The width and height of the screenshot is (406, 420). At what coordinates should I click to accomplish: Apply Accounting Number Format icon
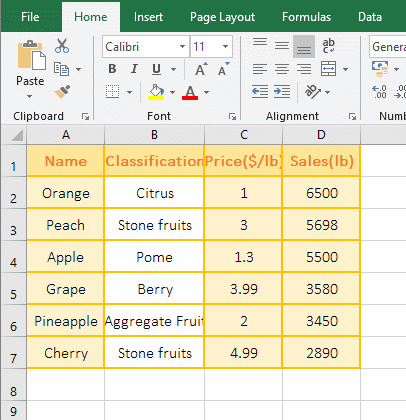click(x=380, y=69)
